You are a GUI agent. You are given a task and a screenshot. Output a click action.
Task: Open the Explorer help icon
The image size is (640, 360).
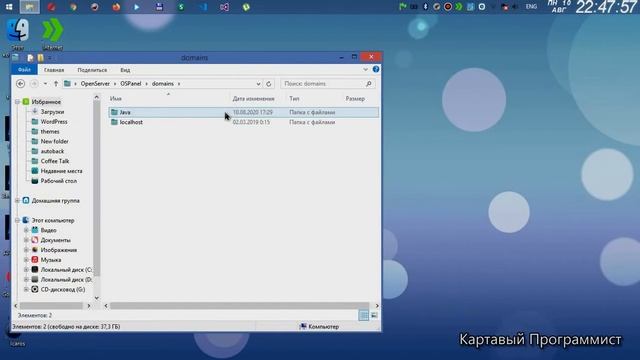[x=376, y=69]
